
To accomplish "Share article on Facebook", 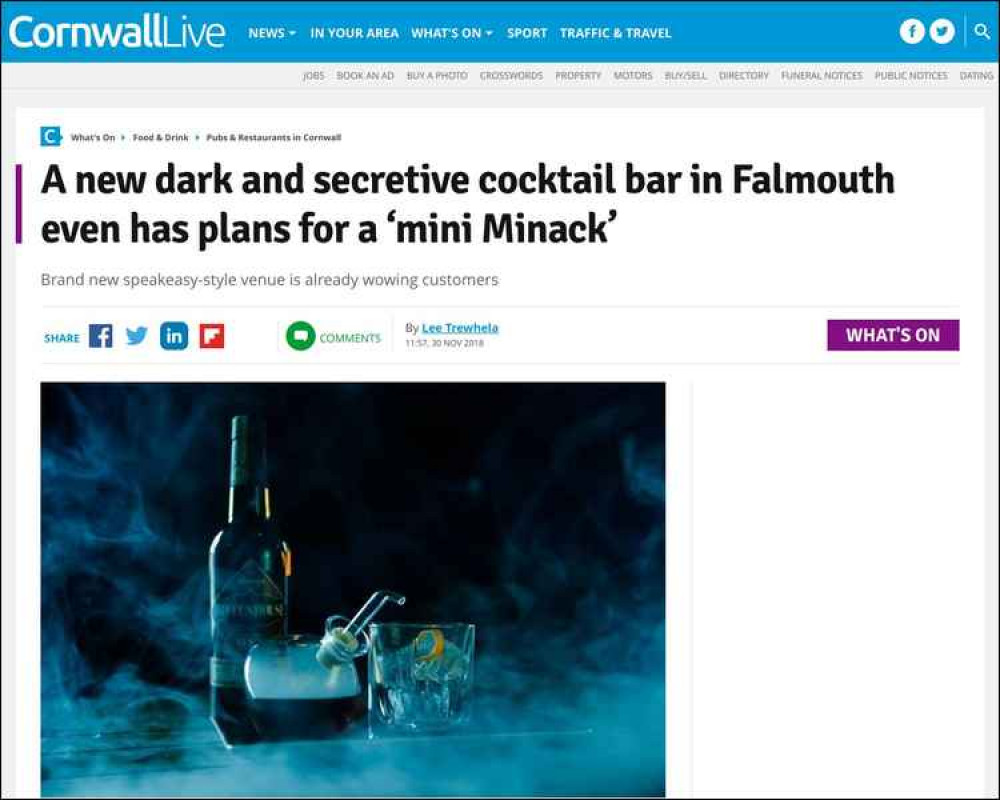I will (100, 336).
